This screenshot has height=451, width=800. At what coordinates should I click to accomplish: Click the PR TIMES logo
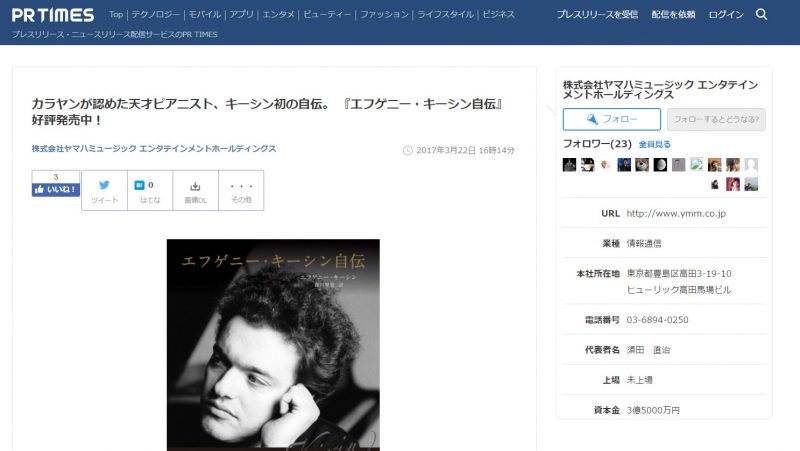point(53,15)
